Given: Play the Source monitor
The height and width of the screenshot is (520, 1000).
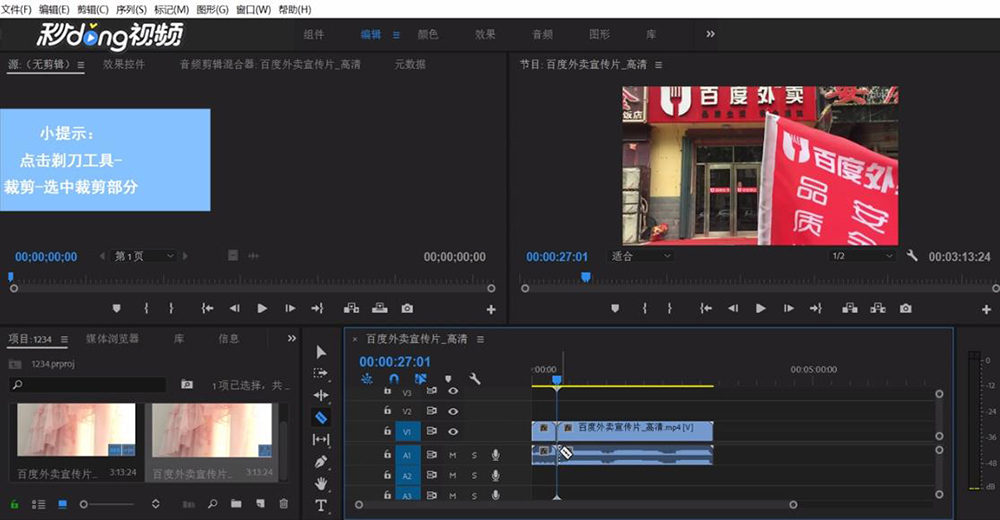Looking at the screenshot, I should click(x=262, y=308).
